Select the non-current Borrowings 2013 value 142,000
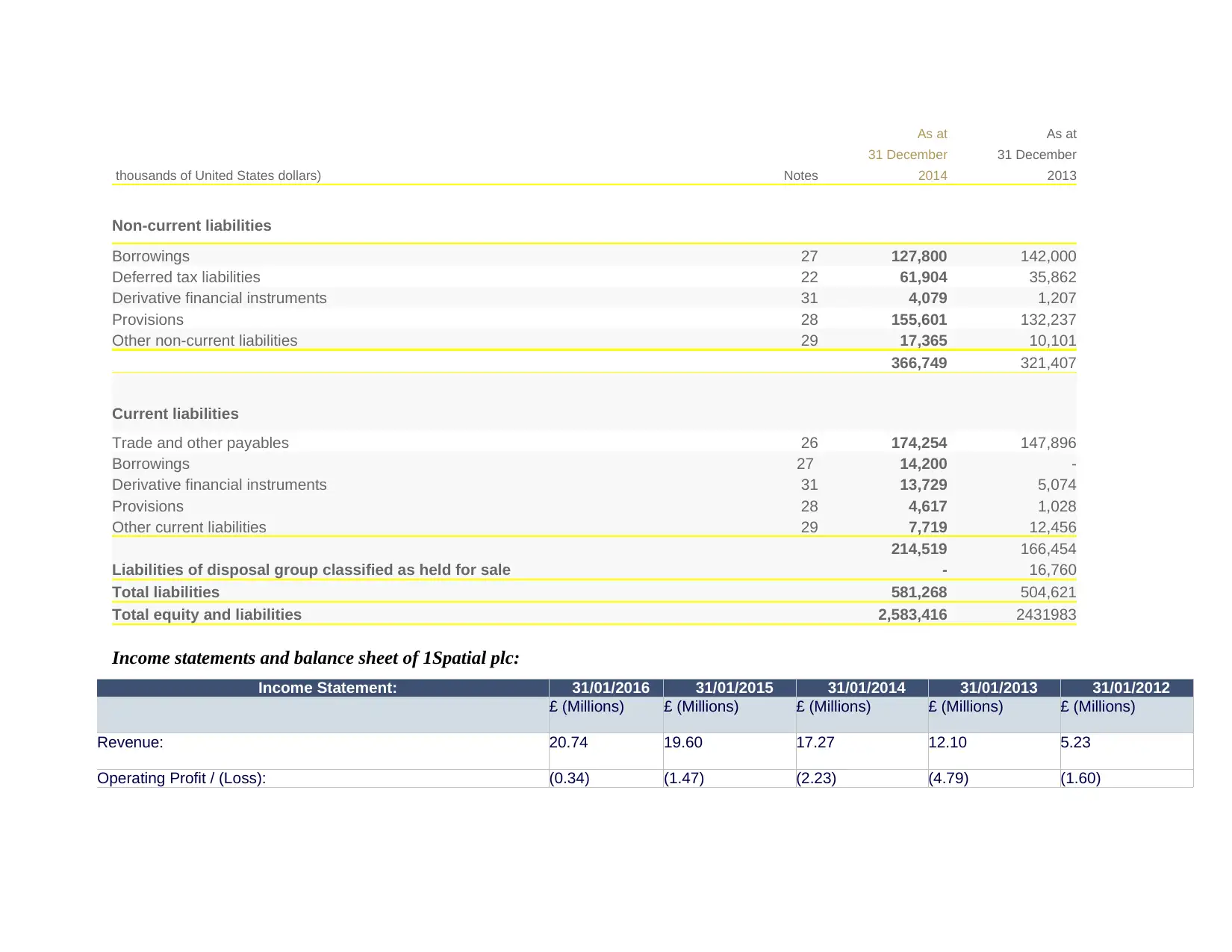 coord(1048,256)
